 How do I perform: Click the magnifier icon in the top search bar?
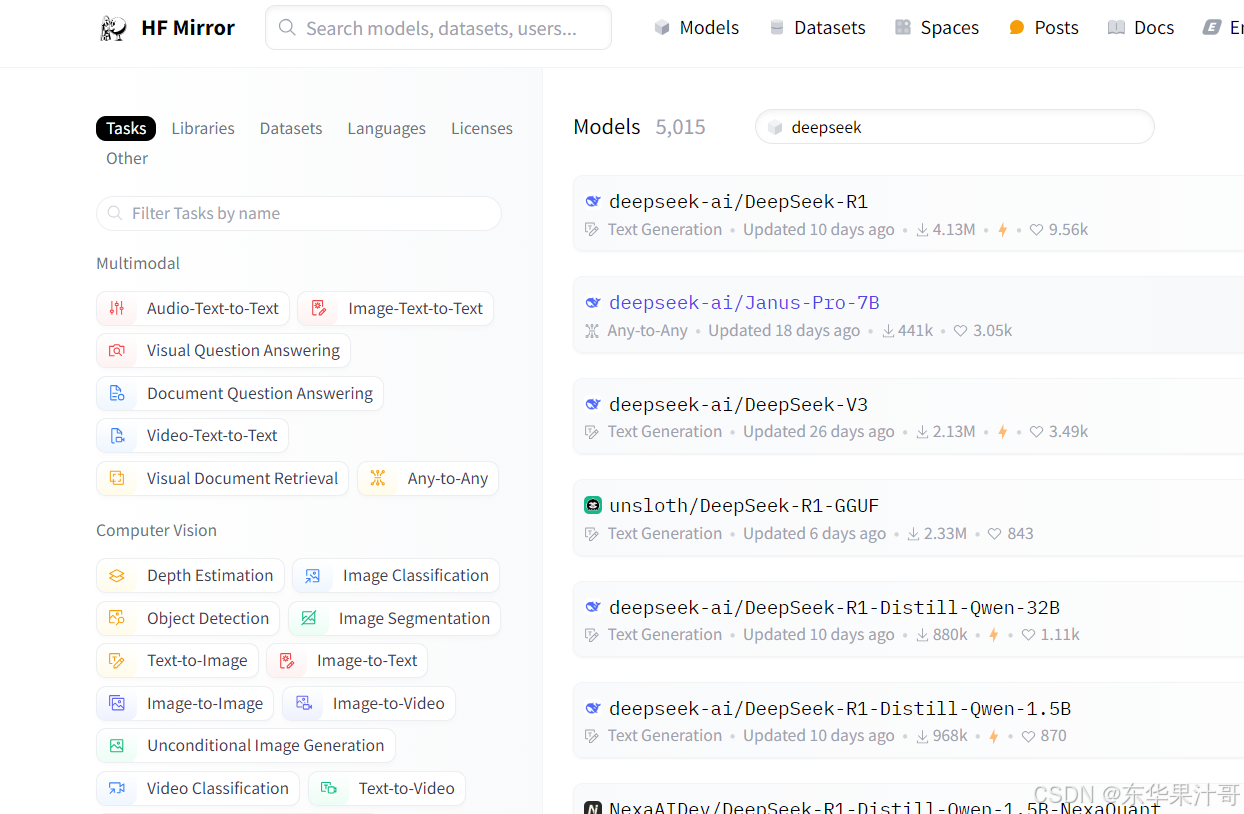coord(287,28)
